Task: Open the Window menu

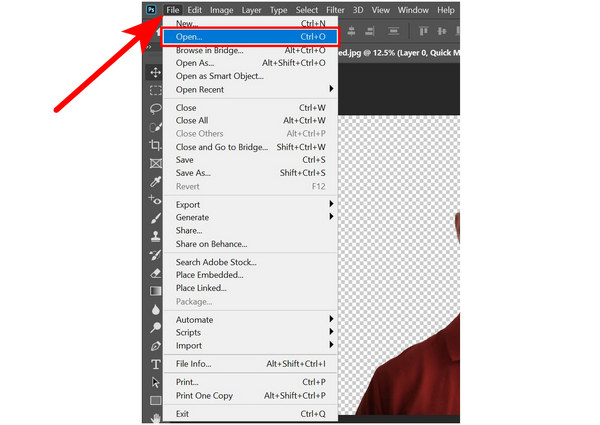Action: point(413,10)
